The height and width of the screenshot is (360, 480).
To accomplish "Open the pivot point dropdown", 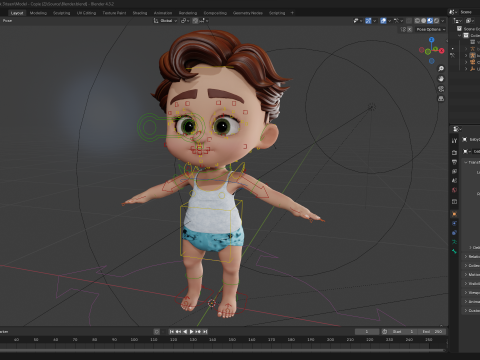I will (185, 21).
